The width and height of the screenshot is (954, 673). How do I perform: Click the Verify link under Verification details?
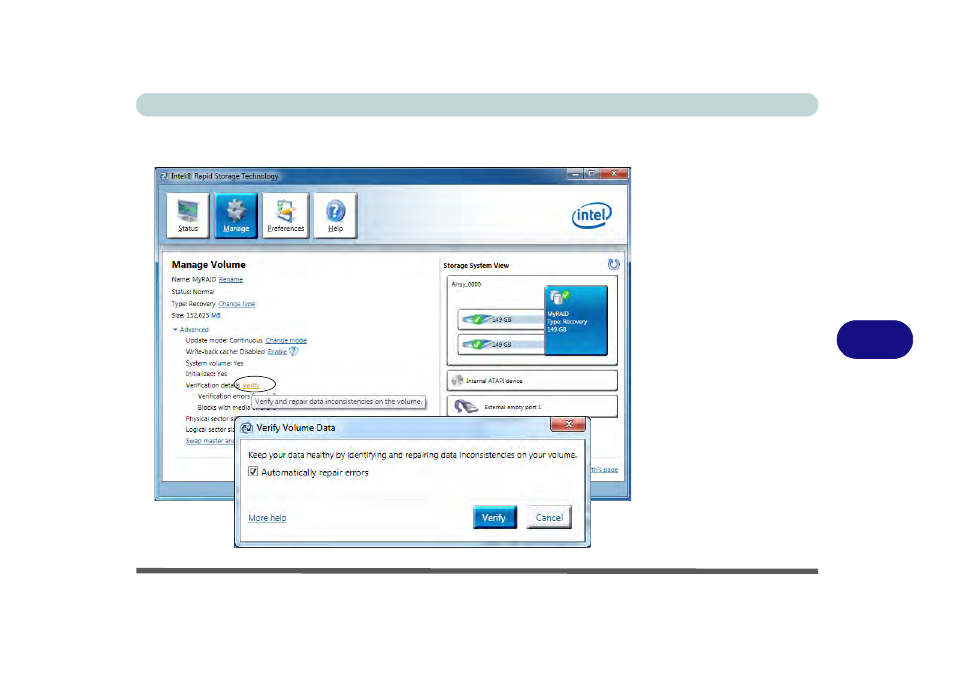(251, 385)
